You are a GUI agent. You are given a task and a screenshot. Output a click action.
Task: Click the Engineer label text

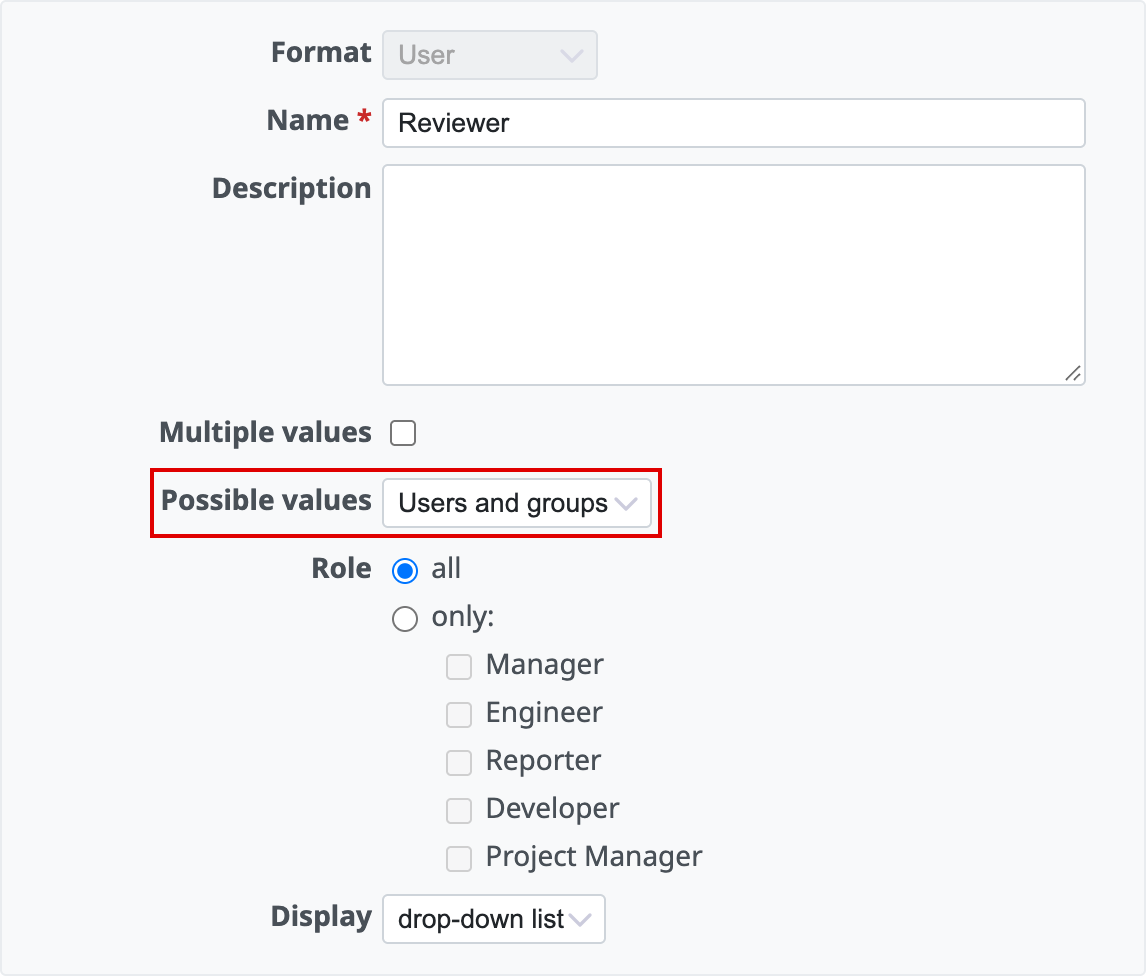(x=544, y=713)
